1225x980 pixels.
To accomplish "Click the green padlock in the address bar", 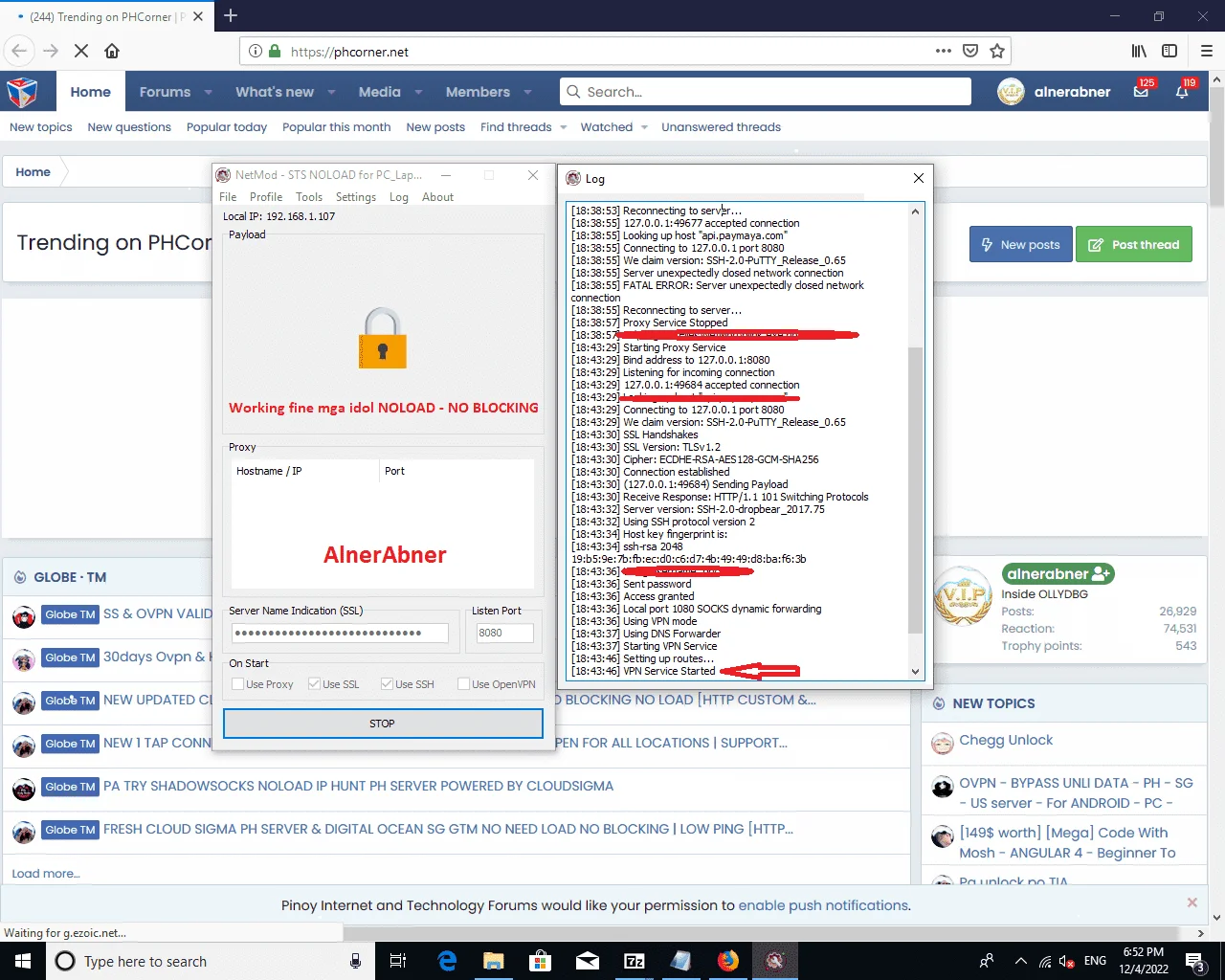I will point(275,52).
